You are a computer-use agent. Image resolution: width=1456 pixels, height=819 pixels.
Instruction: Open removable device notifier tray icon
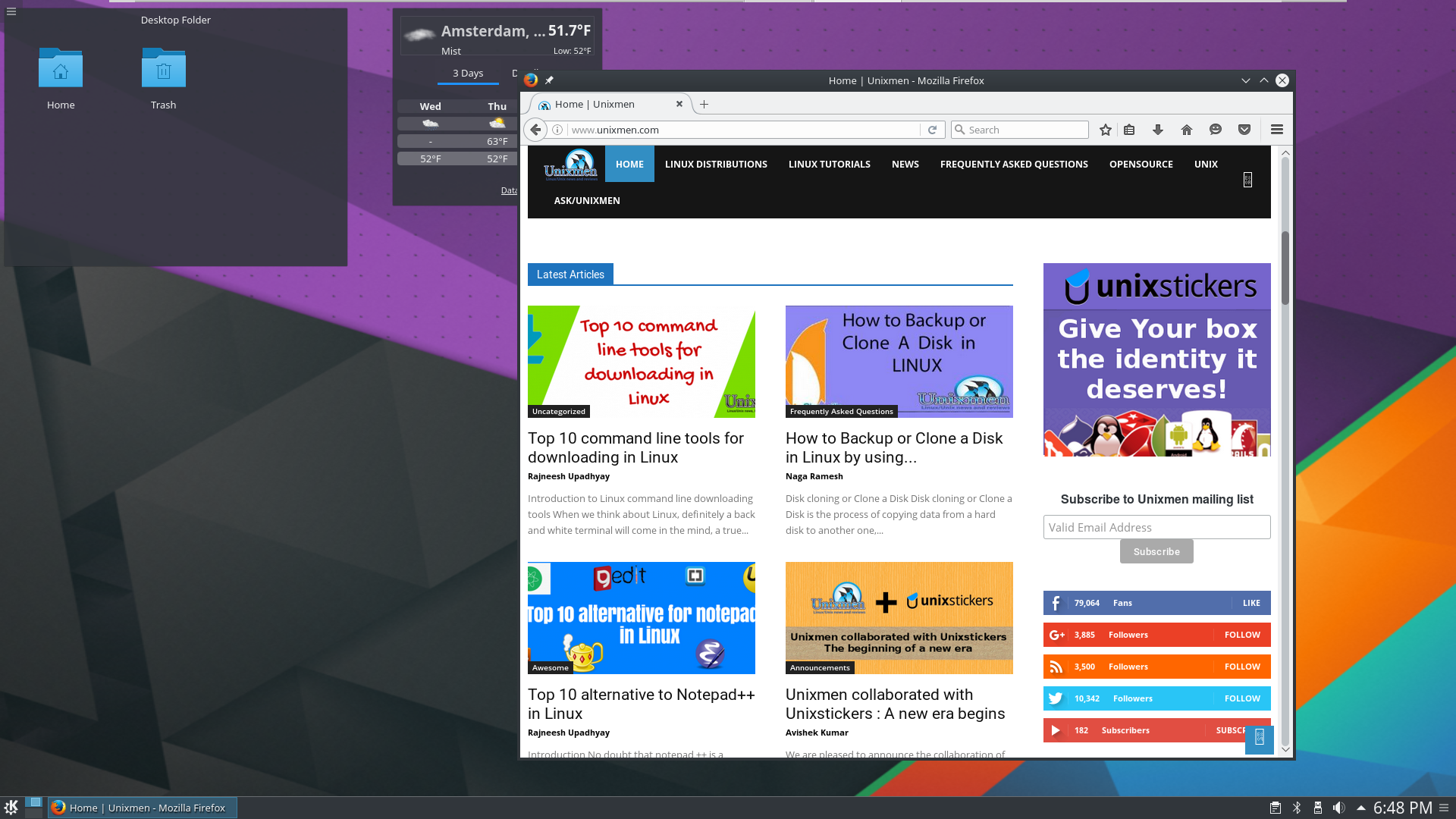(1318, 808)
